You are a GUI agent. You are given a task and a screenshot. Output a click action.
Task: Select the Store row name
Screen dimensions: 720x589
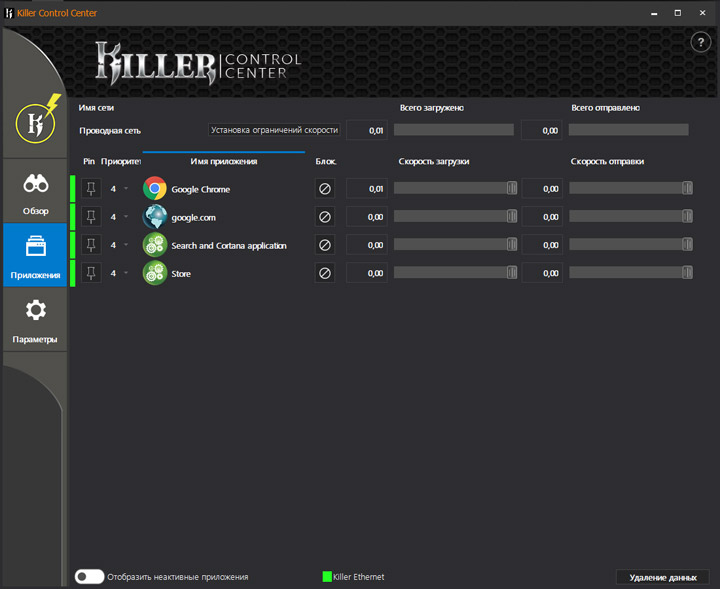(181, 274)
